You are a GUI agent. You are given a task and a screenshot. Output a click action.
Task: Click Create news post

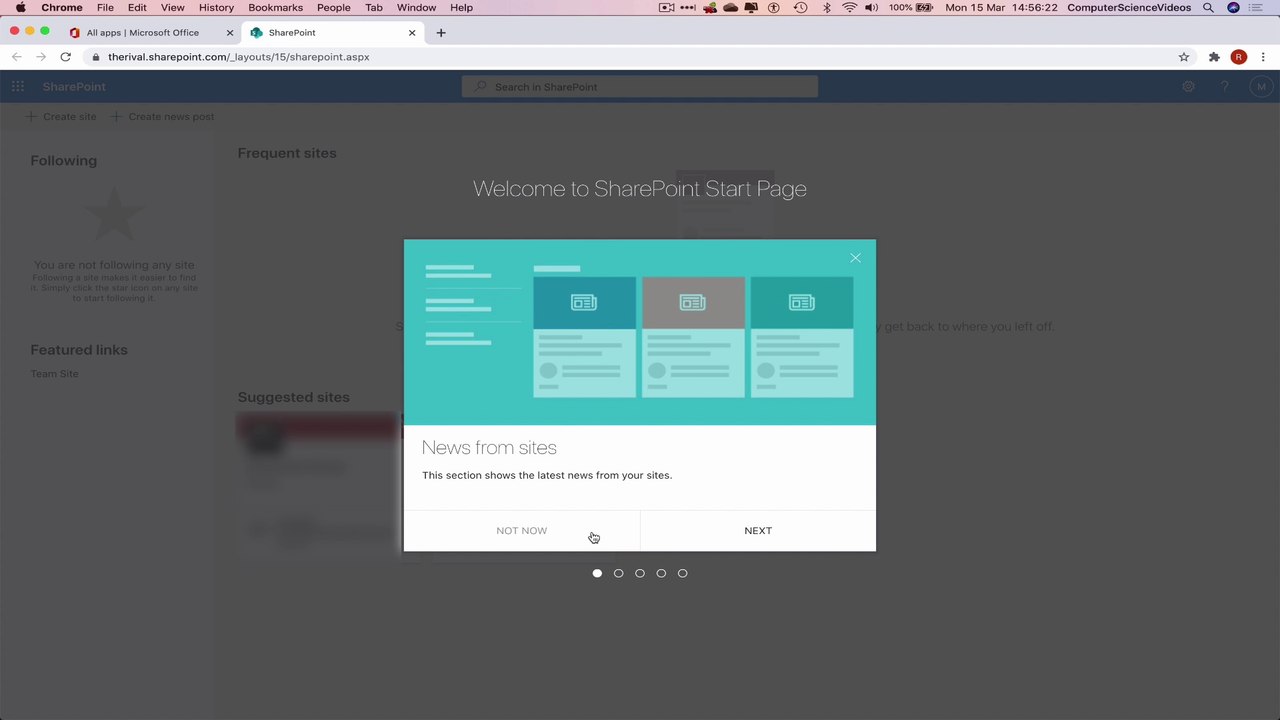pyautogui.click(x=162, y=117)
